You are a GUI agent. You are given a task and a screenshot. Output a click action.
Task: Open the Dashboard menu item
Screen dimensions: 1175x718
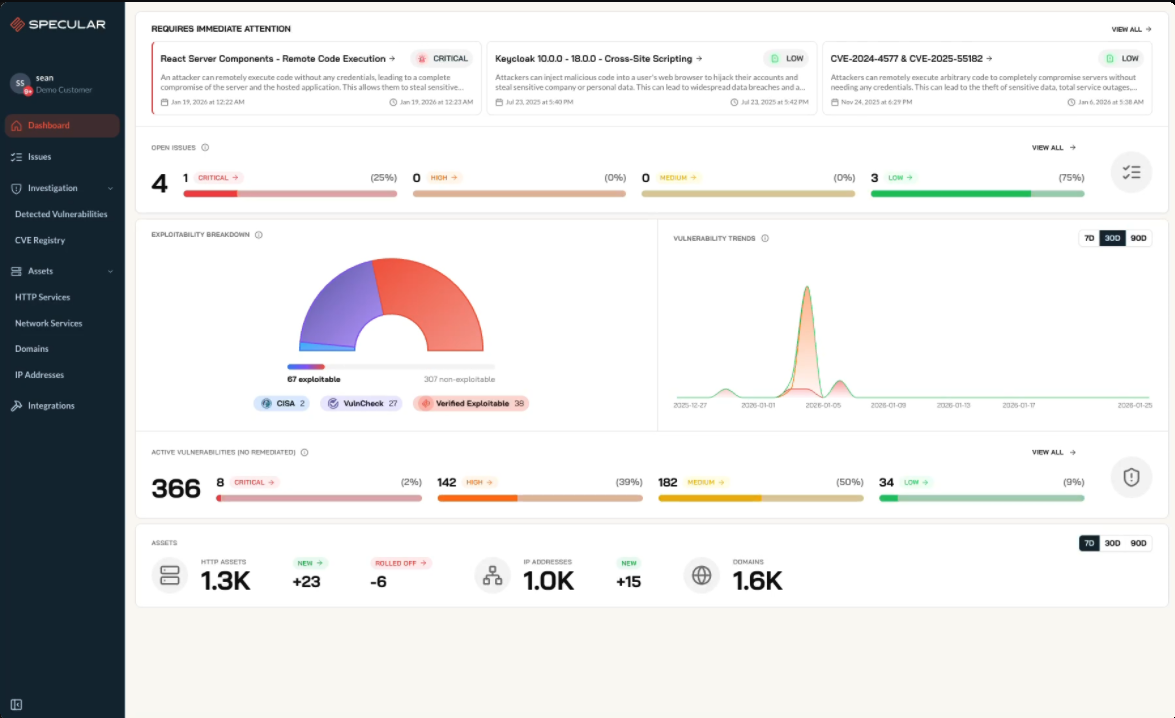click(x=61, y=125)
